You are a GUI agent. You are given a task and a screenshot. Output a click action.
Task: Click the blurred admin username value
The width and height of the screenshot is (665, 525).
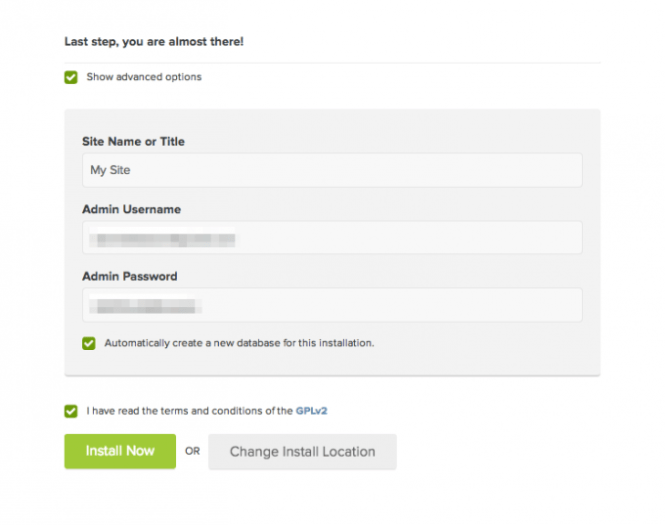pyautogui.click(x=162, y=238)
